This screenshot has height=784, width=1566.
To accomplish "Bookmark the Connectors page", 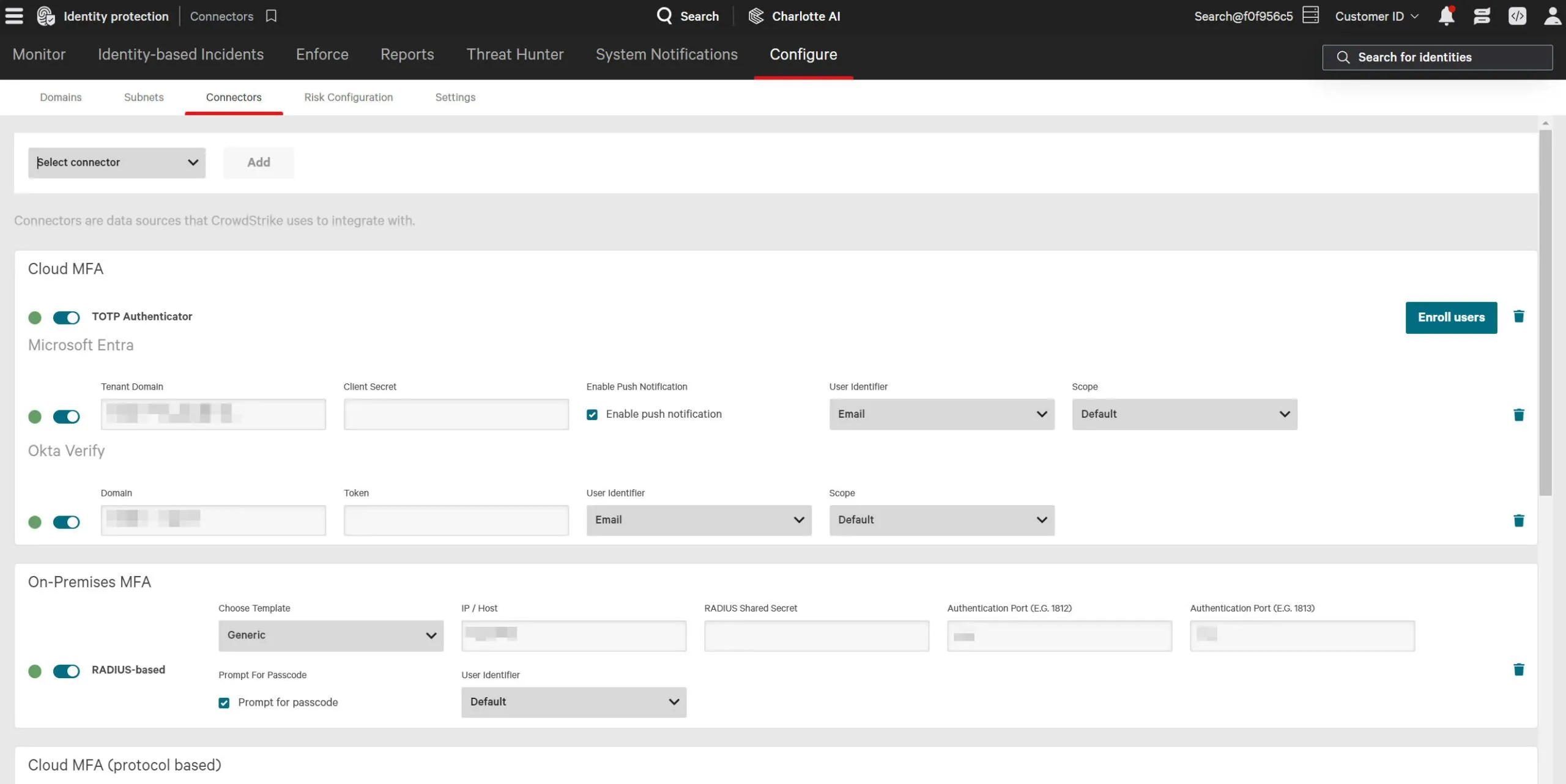I will pos(271,16).
